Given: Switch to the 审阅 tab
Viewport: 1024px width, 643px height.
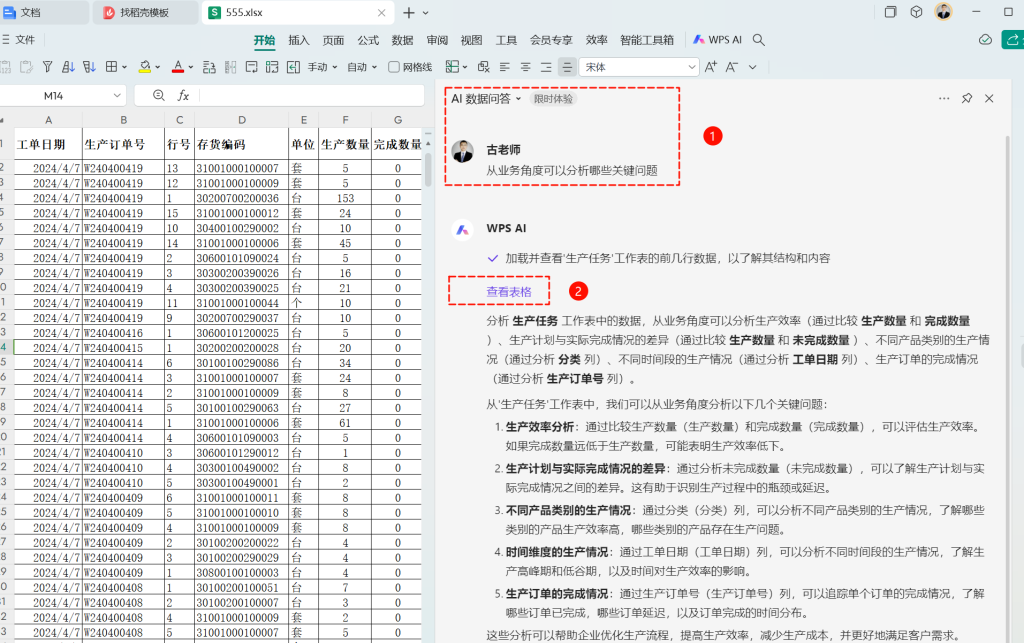Looking at the screenshot, I should tap(437, 40).
